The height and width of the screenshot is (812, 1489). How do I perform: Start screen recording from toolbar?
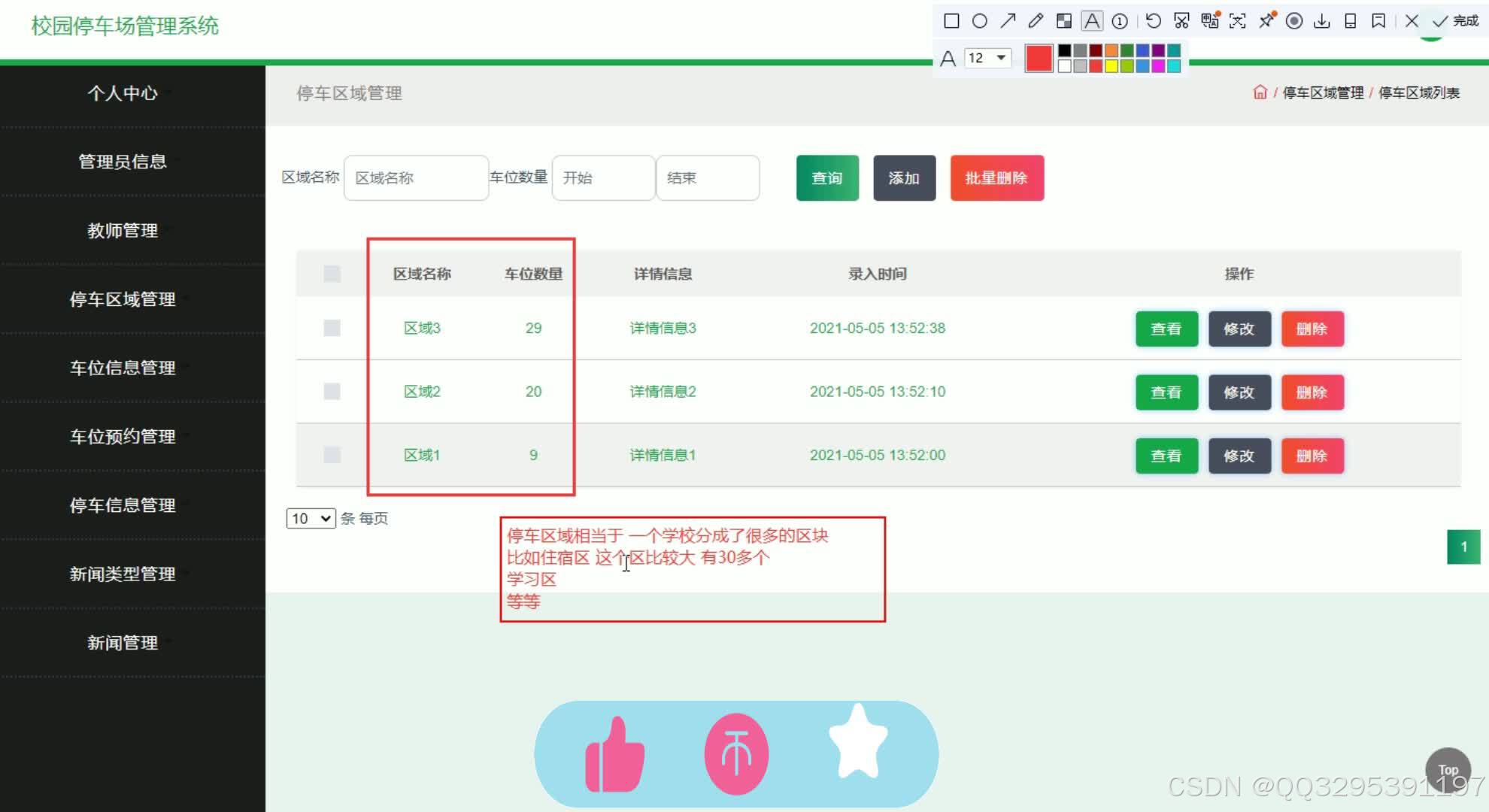click(x=1294, y=21)
